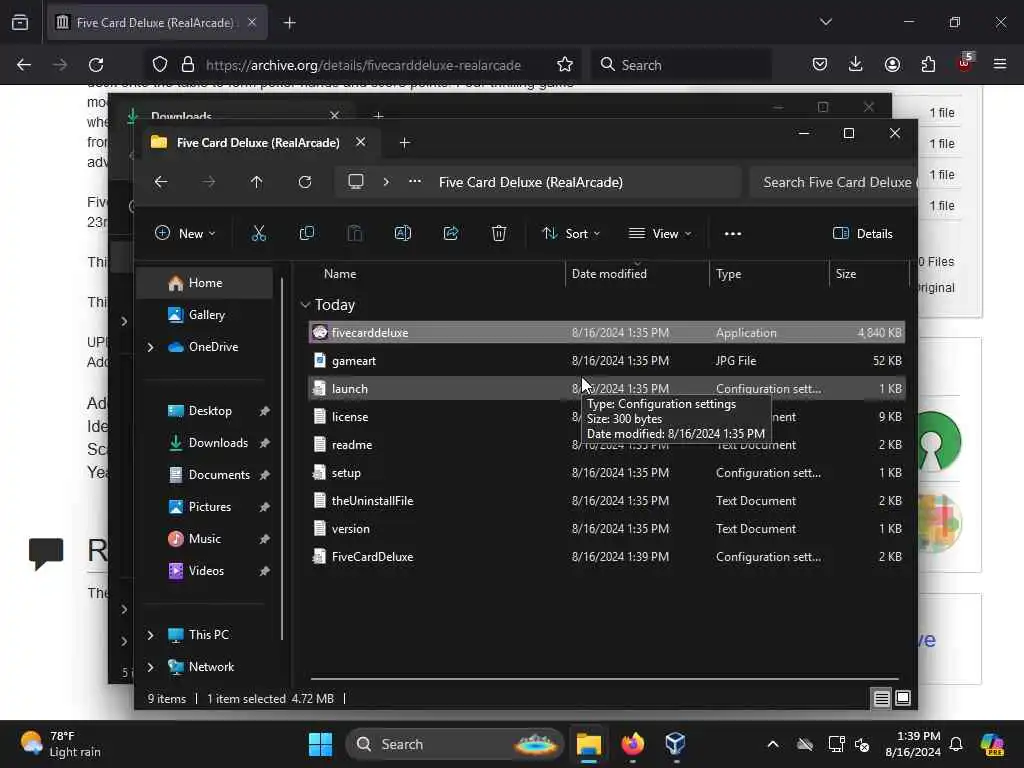Open Firefox list all tabs dropdown
The width and height of the screenshot is (1024, 768).
click(x=825, y=22)
